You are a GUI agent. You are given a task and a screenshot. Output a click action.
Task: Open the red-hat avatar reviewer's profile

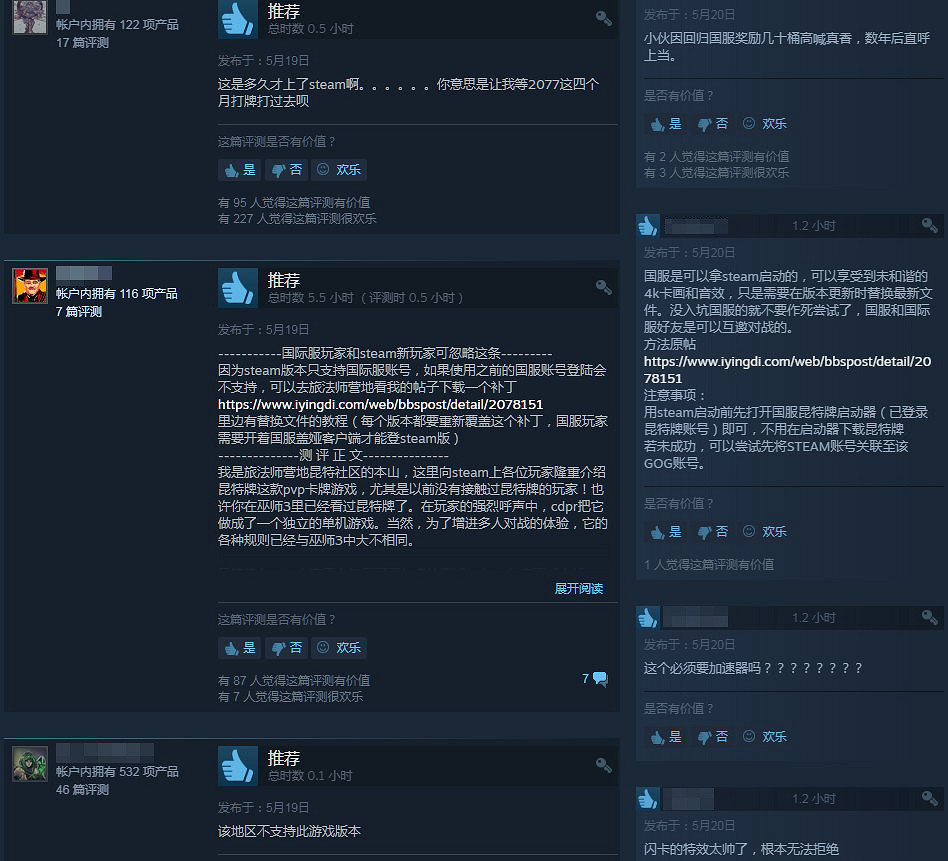(30, 285)
